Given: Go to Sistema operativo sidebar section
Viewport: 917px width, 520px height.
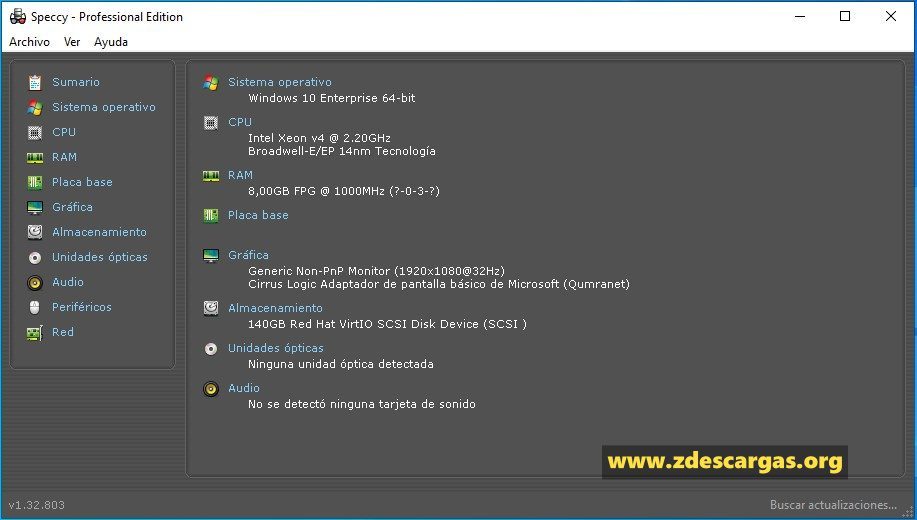Looking at the screenshot, I should pyautogui.click(x=104, y=107).
